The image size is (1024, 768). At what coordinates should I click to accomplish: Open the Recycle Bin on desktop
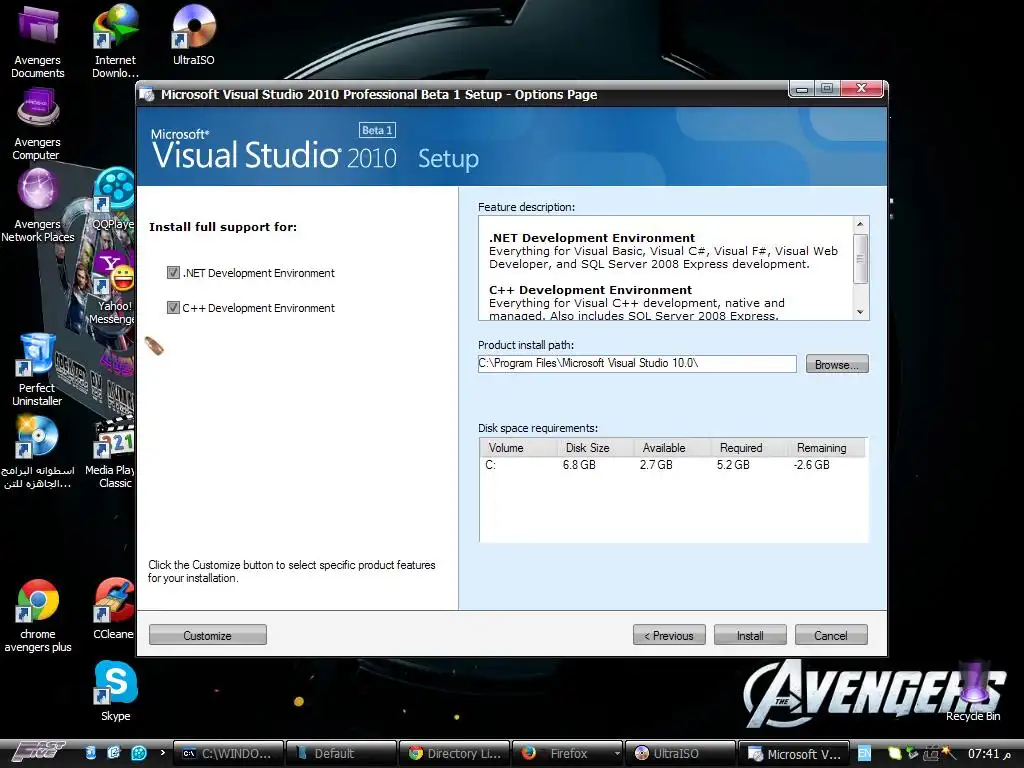(973, 692)
